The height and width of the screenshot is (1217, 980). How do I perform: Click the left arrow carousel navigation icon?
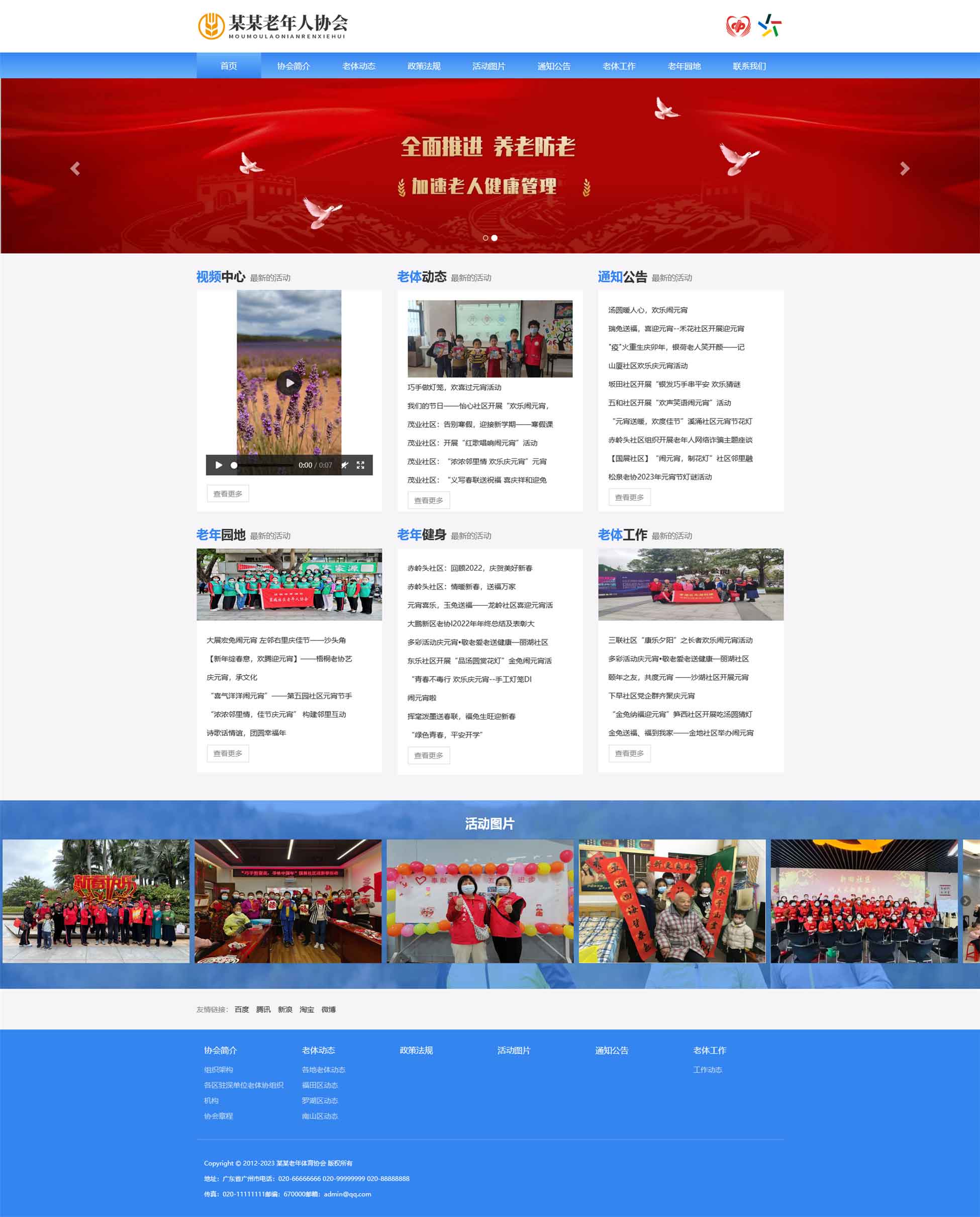[76, 168]
